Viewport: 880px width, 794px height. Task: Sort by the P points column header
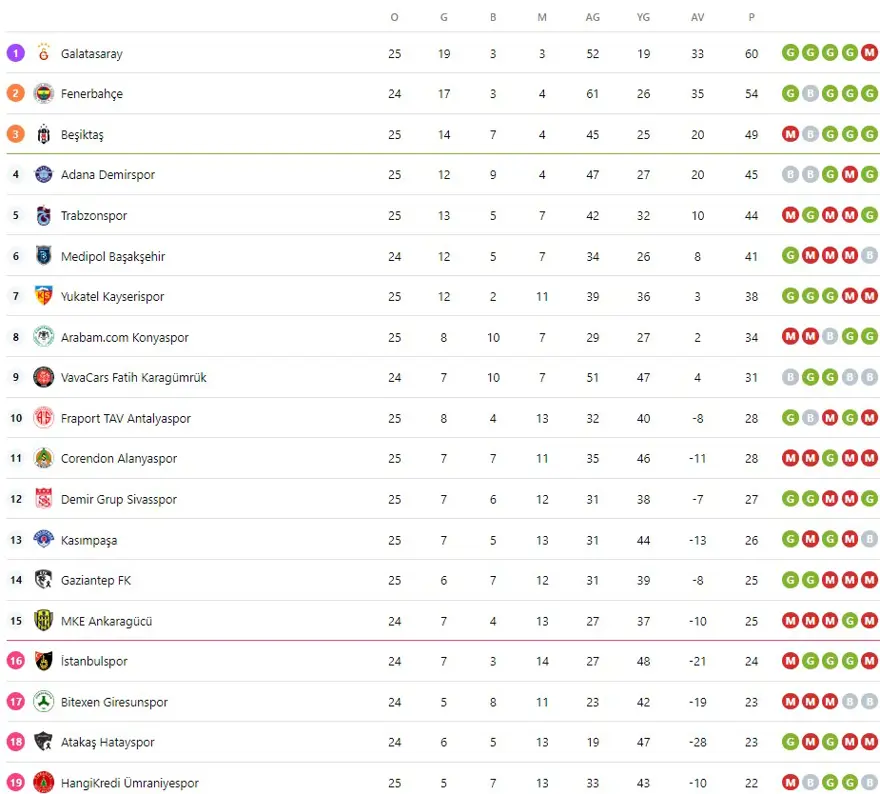pos(751,17)
